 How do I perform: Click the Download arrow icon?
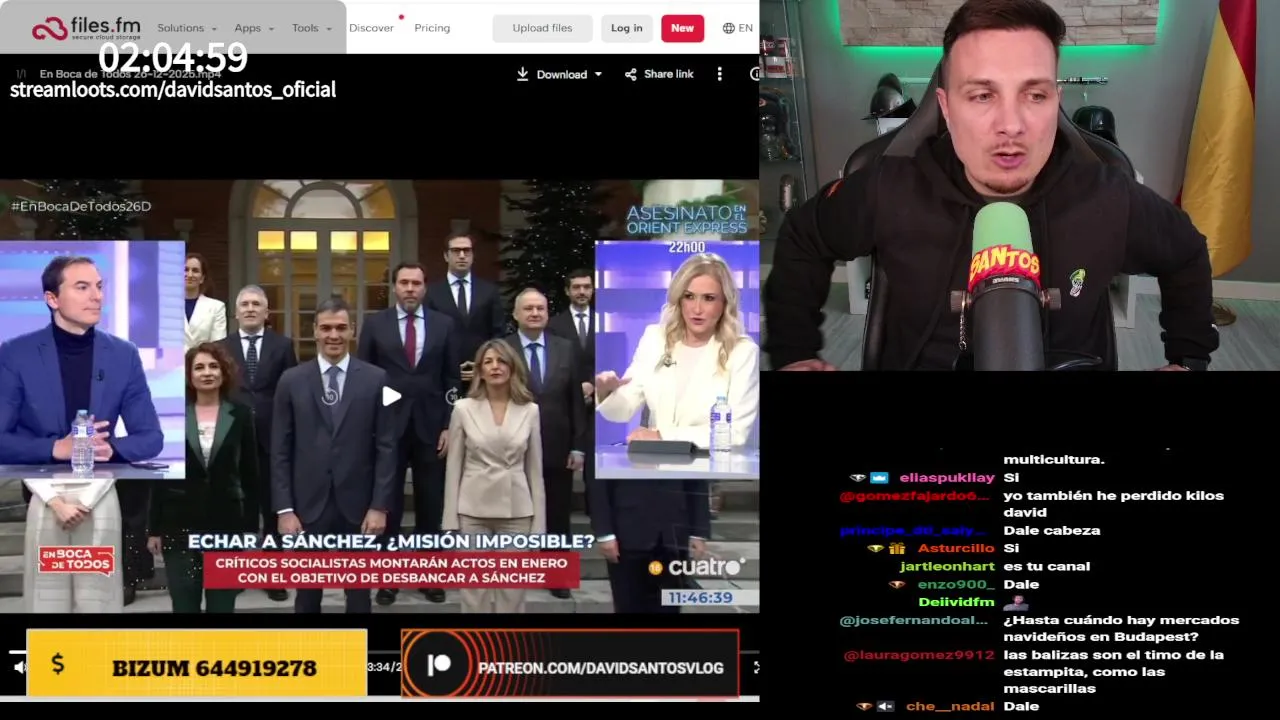(522, 74)
